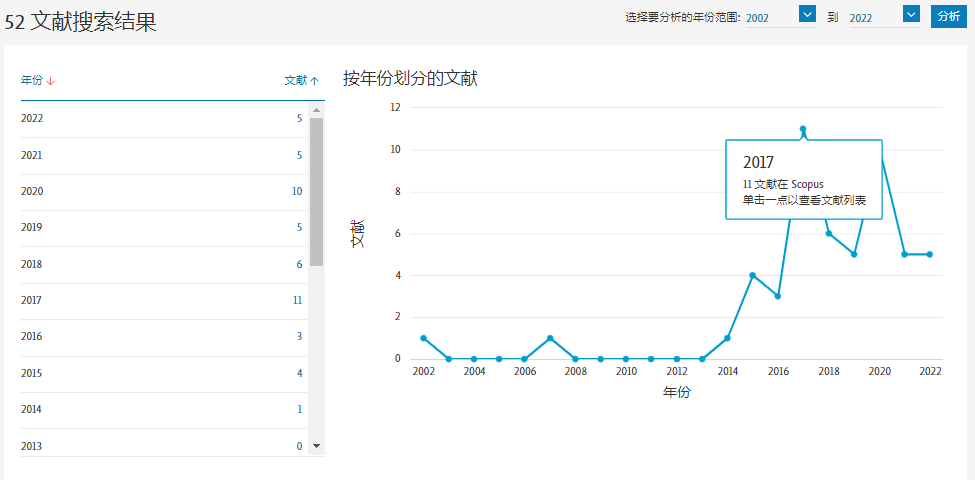Open the end year 2022 dropdown

tap(911, 14)
